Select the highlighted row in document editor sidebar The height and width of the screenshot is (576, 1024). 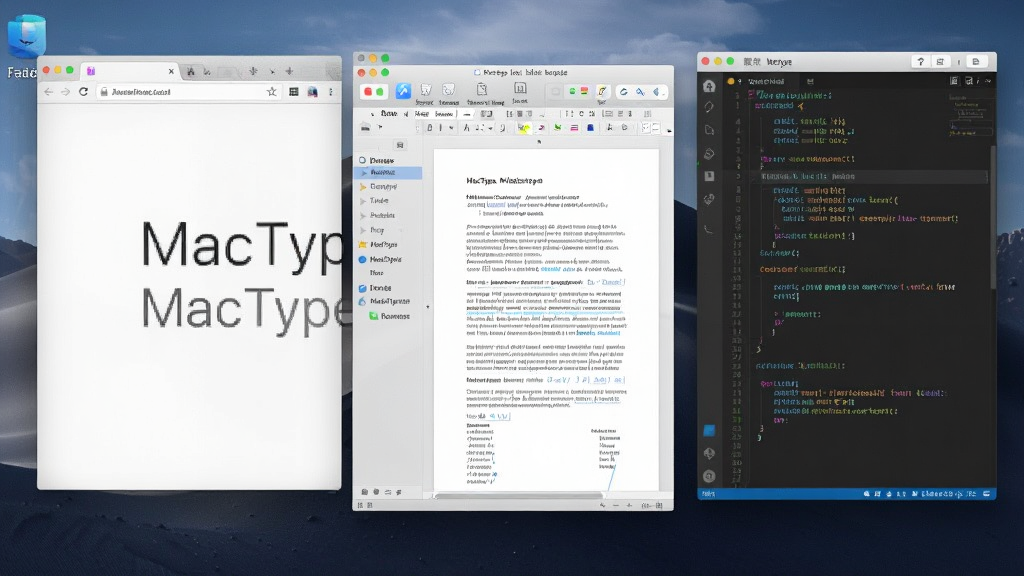click(x=388, y=172)
